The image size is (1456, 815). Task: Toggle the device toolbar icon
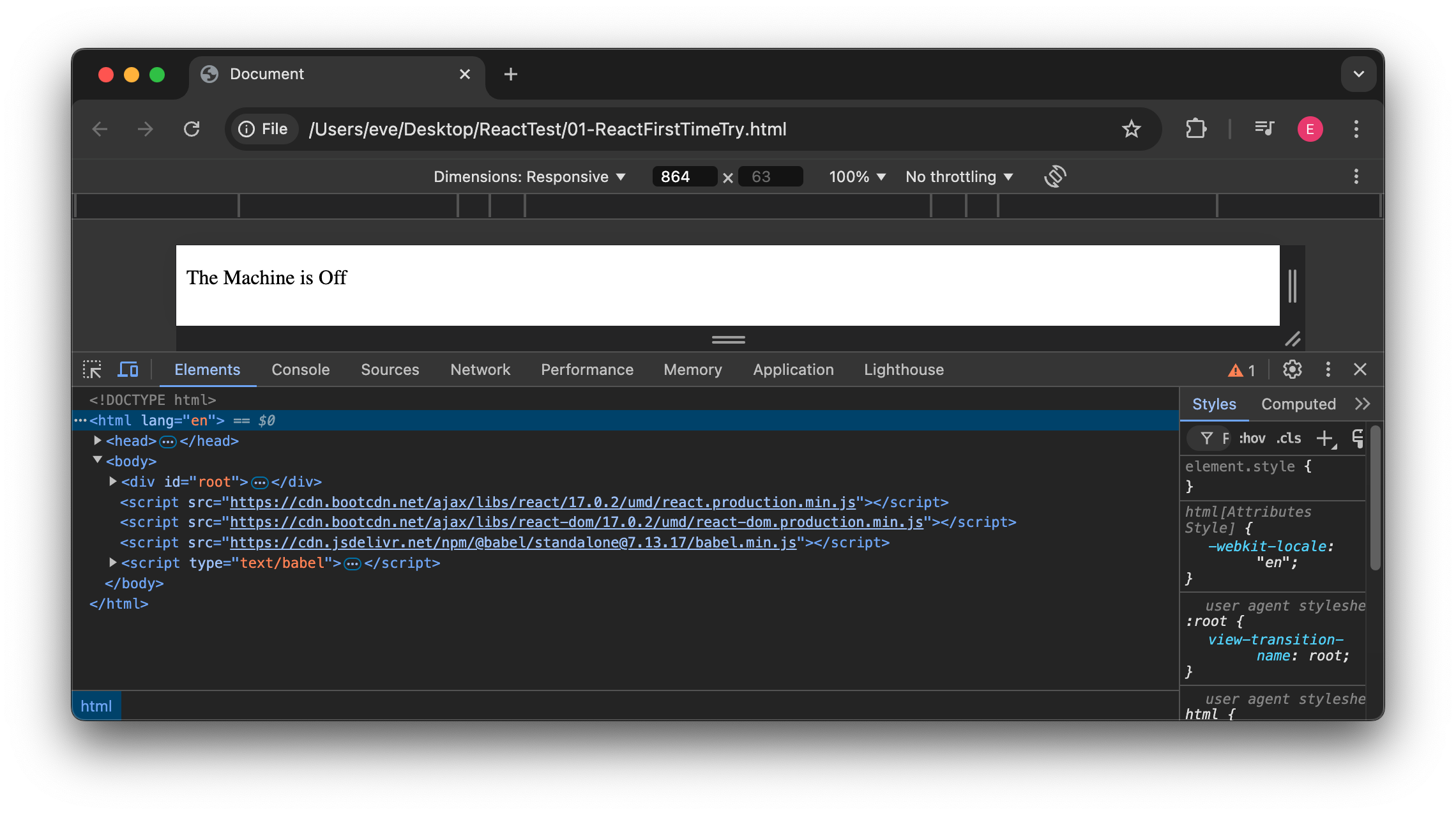tap(128, 369)
